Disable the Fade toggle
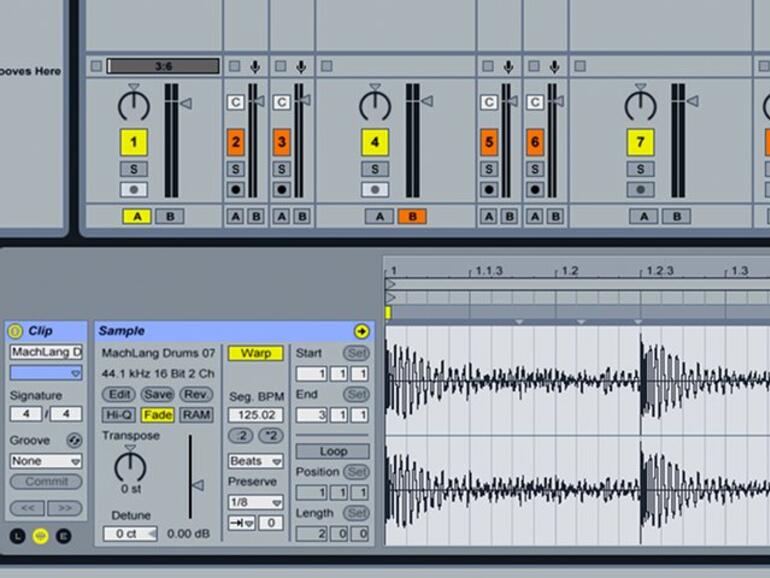Viewport: 770px width, 578px height. tap(157, 415)
